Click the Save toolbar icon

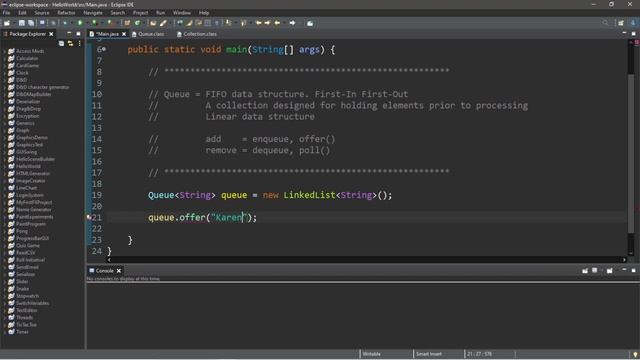(x=22, y=23)
